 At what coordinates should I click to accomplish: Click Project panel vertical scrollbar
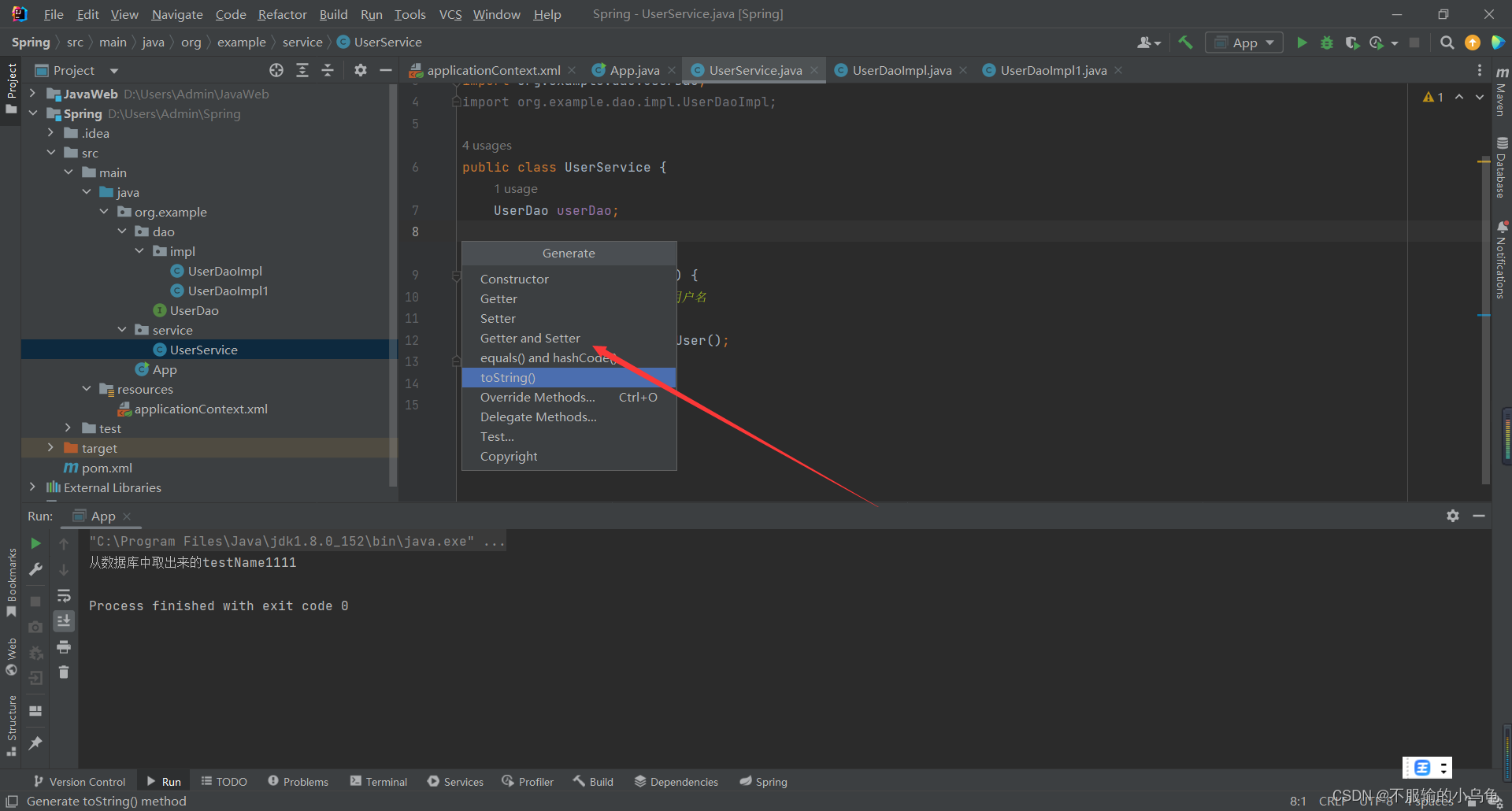[x=393, y=283]
